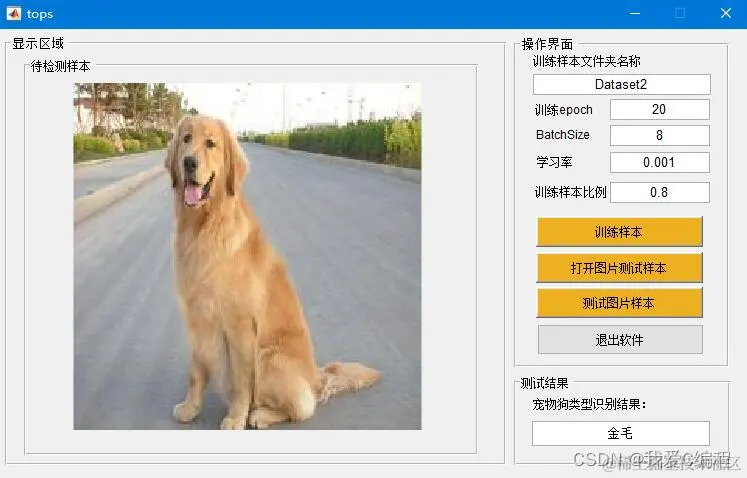Viewport: 747px width, 478px height.
Task: Click the 训练样本比例 label
Action: pyautogui.click(x=570, y=193)
